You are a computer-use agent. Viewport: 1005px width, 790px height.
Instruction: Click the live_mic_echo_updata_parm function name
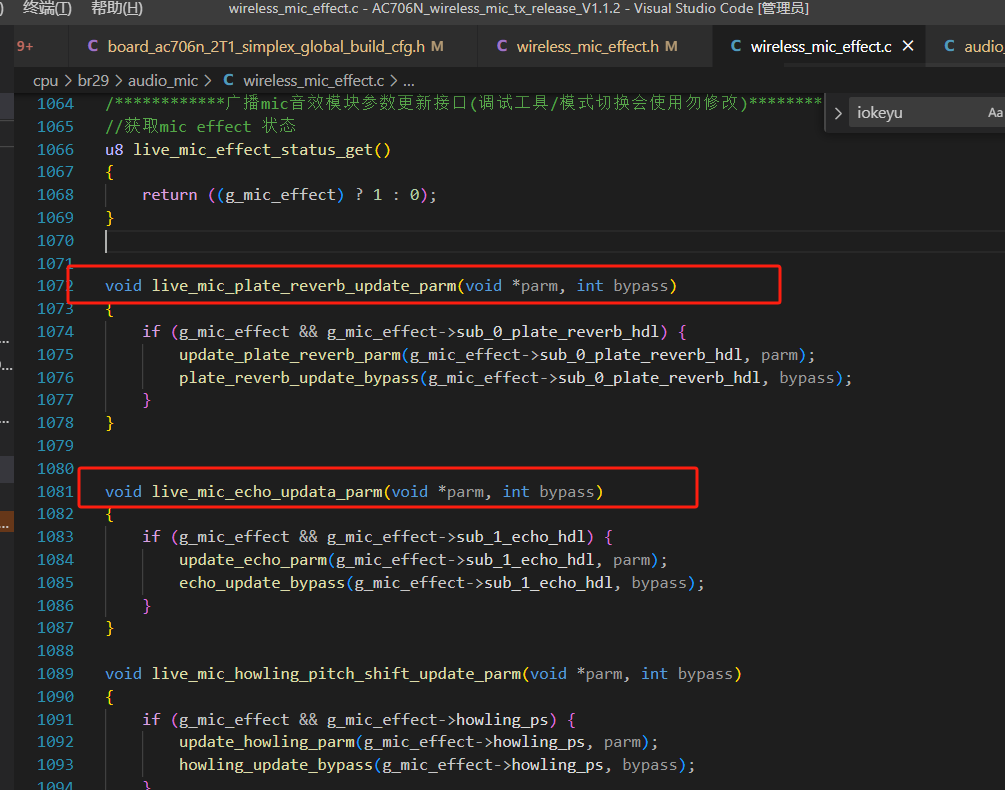pyautogui.click(x=267, y=491)
